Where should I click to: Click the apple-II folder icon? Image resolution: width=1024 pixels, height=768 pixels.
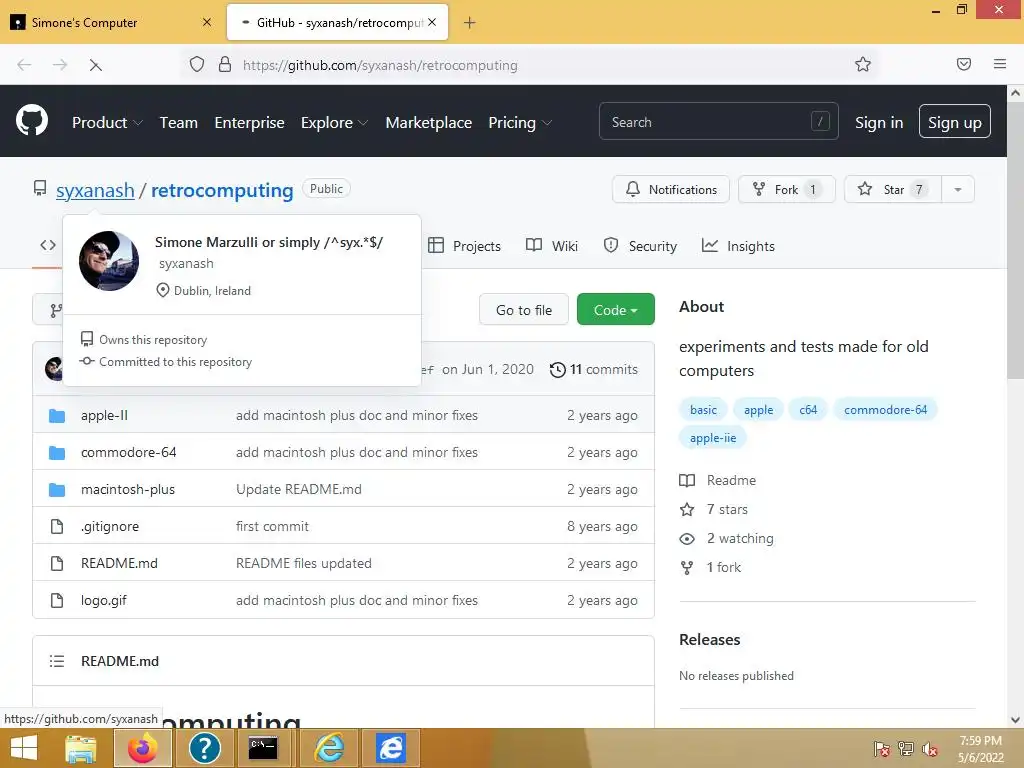click(57, 415)
